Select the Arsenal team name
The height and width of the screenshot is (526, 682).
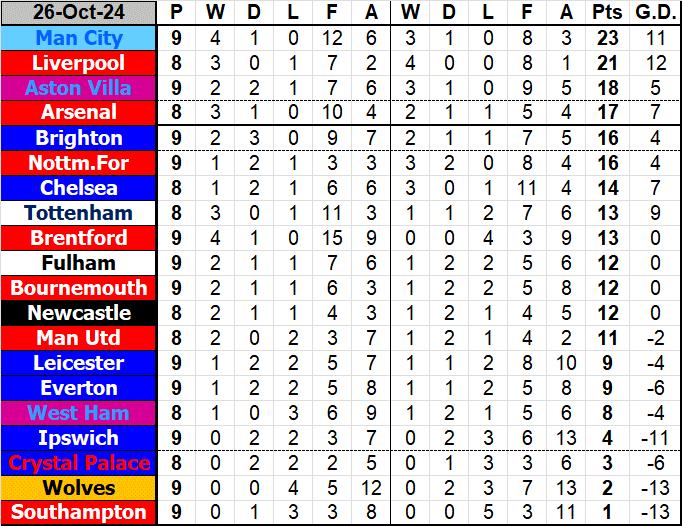tap(79, 113)
